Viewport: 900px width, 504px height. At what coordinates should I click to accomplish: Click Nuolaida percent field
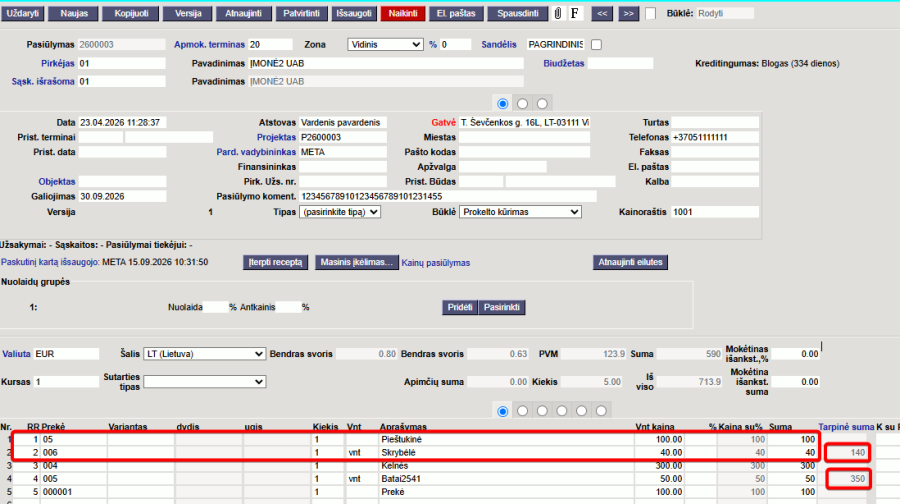click(x=216, y=307)
